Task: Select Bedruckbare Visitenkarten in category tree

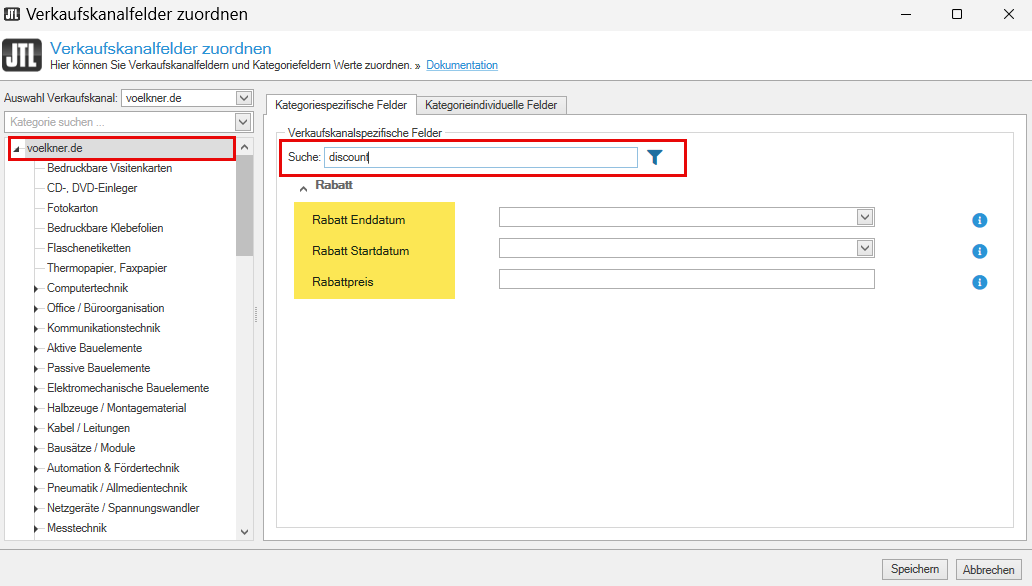Action: coord(109,168)
